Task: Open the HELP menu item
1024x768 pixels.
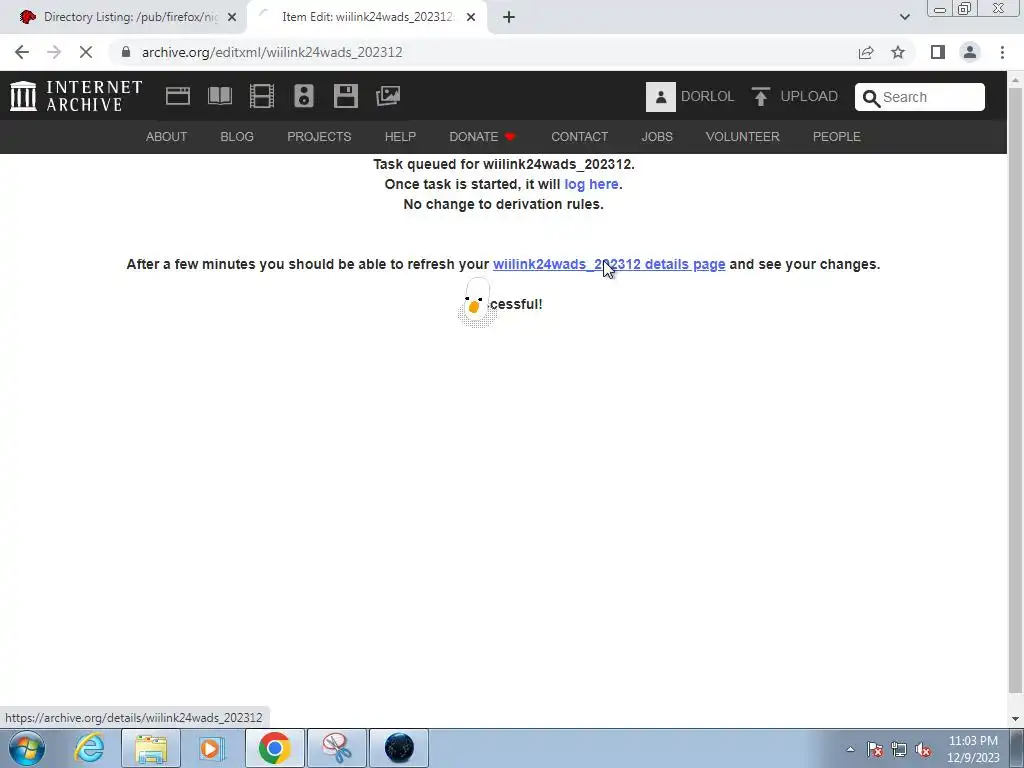Action: click(400, 136)
